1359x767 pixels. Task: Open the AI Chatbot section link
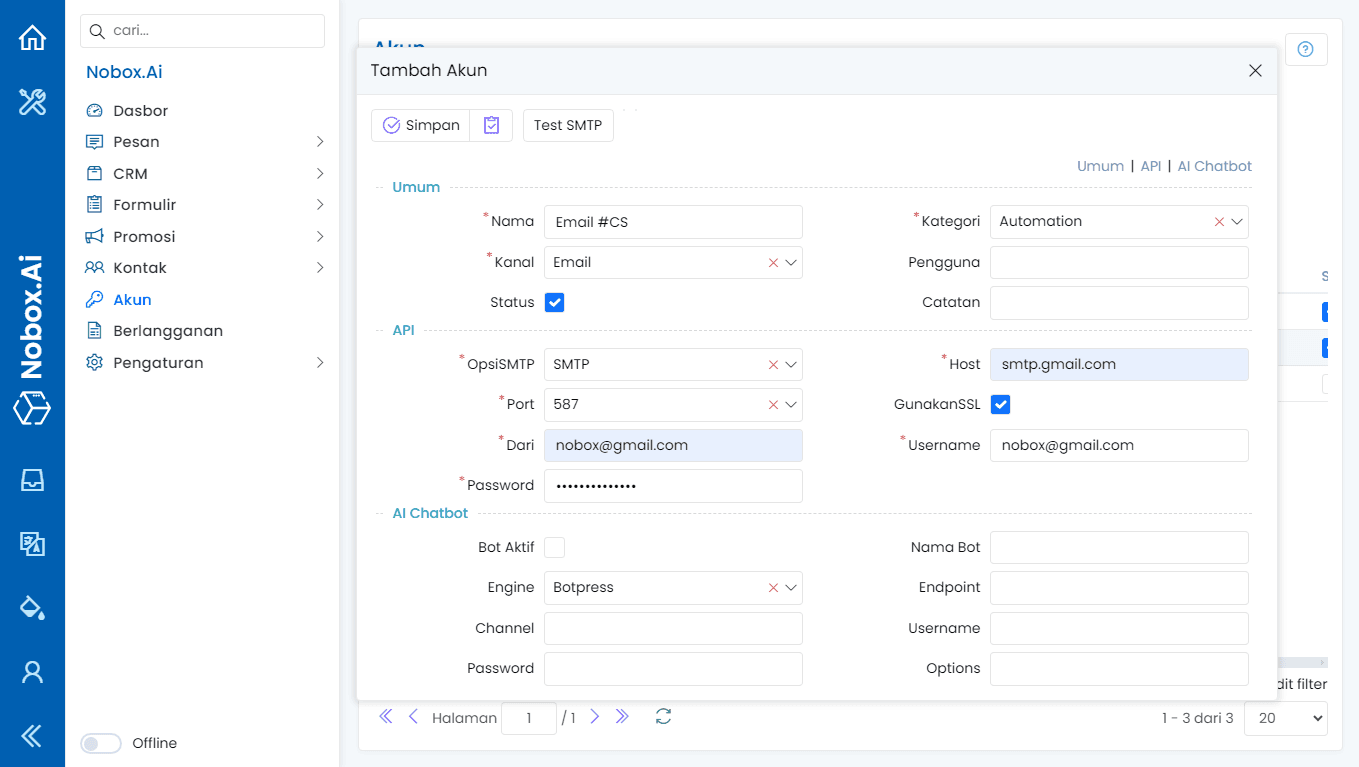[x=1214, y=166]
